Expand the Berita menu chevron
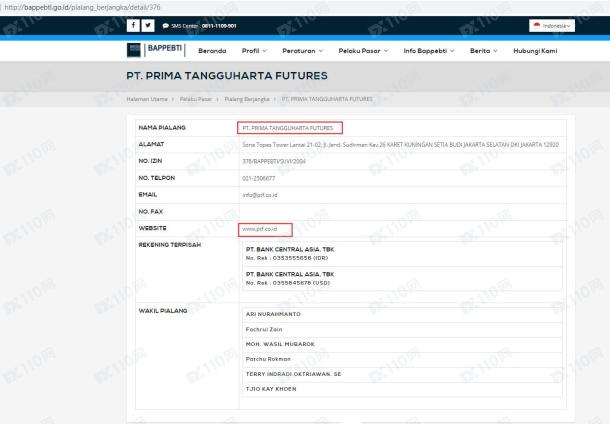This screenshot has width=610, height=424. [495, 51]
